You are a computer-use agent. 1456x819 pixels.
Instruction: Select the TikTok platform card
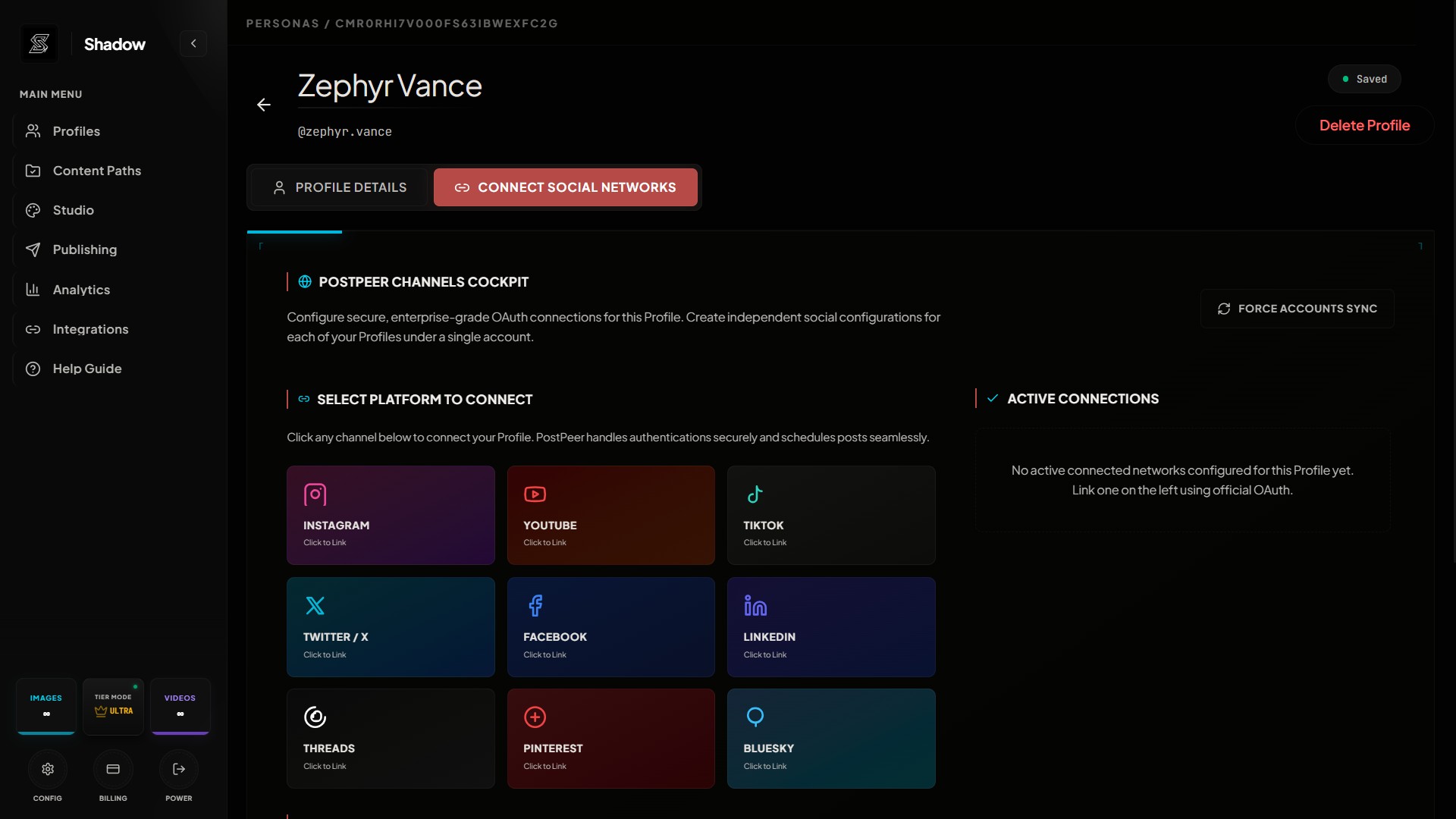point(831,515)
